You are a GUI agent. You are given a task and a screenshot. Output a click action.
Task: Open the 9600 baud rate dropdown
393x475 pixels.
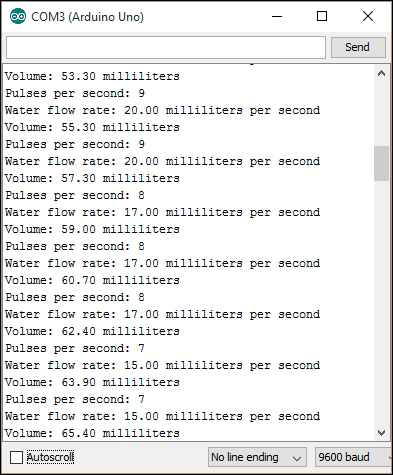click(x=353, y=457)
